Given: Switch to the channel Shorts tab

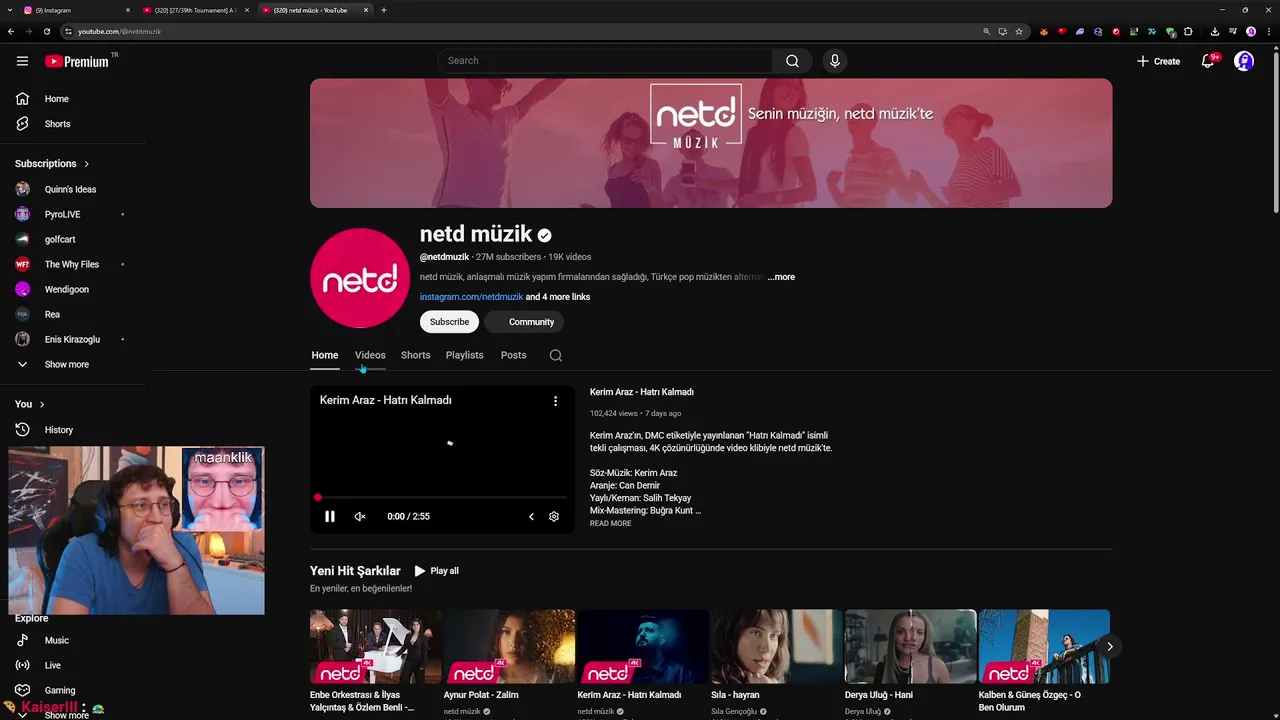Looking at the screenshot, I should [x=415, y=355].
